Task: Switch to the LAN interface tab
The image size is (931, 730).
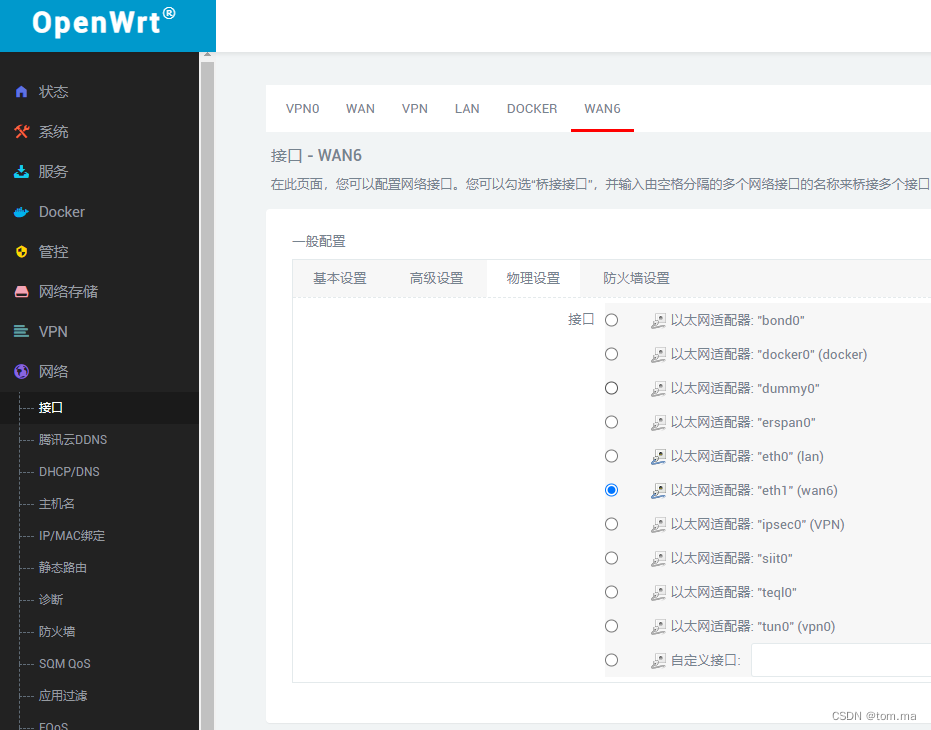Action: coord(467,108)
